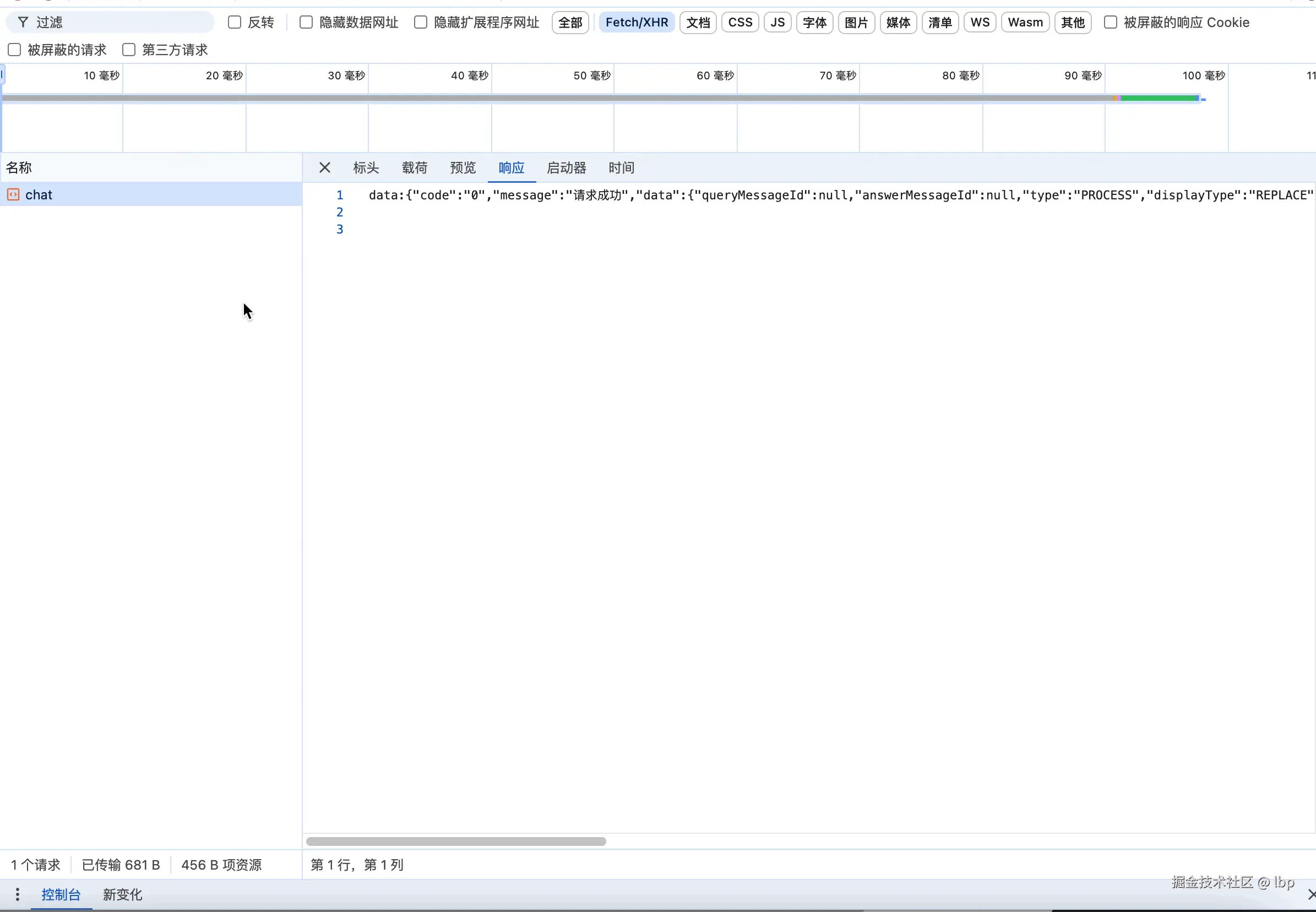Select the WS request type filter
This screenshot has height=912, width=1316.
980,22
